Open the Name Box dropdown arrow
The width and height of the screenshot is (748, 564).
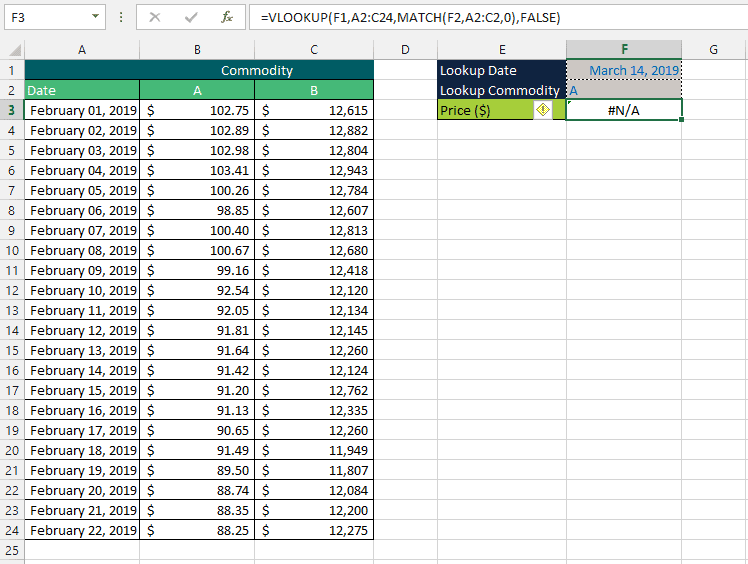95,17
